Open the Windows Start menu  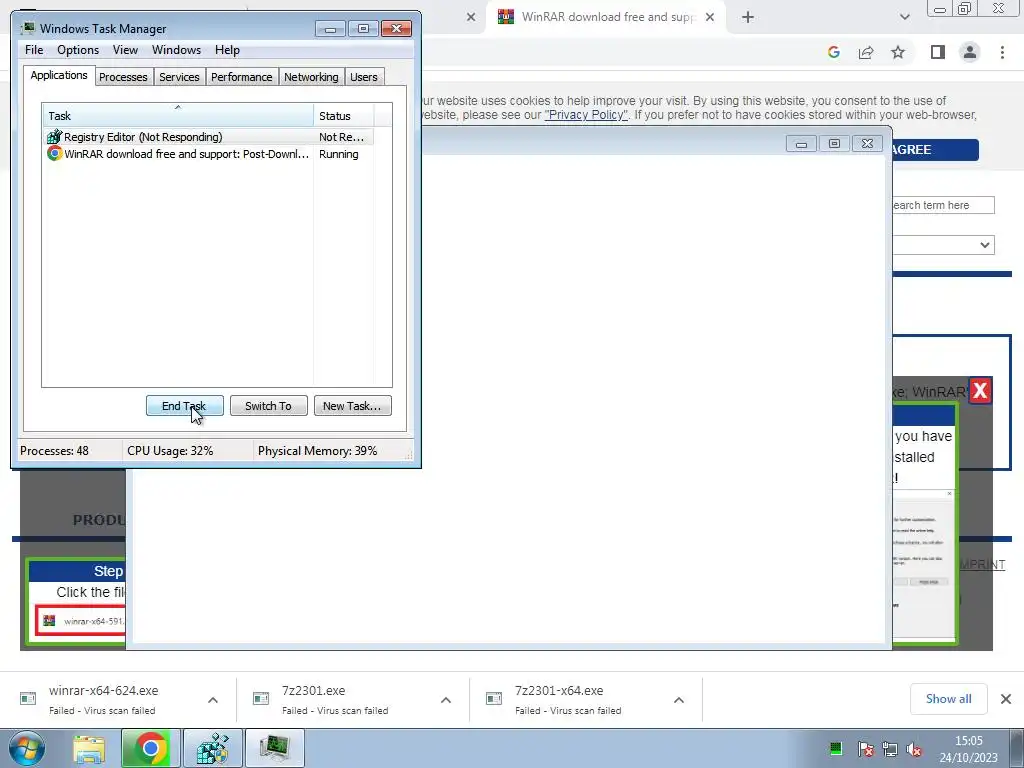click(27, 748)
